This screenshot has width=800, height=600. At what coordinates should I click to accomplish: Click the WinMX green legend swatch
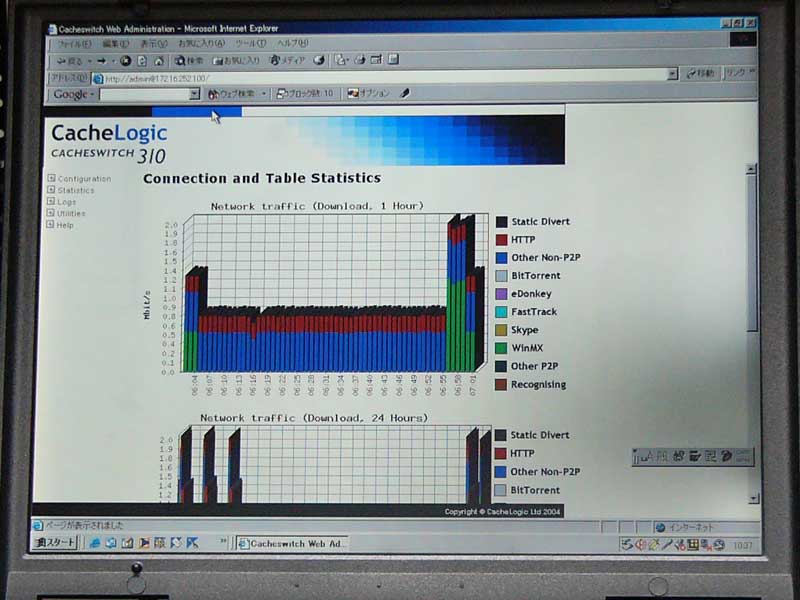click(502, 348)
